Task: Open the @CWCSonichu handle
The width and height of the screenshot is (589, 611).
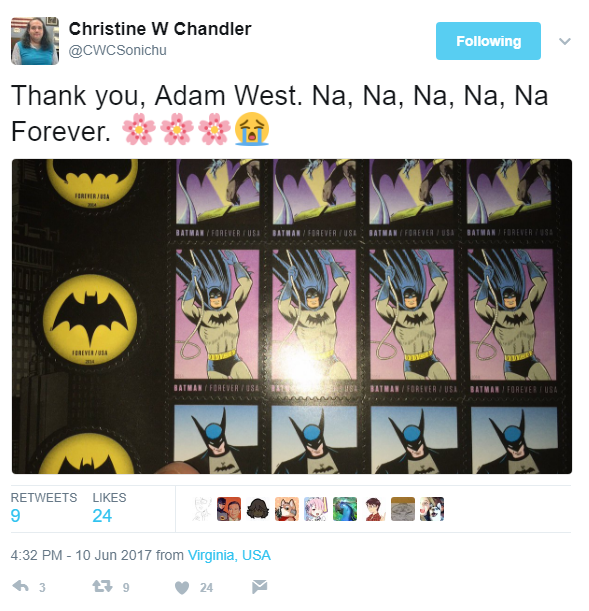Action: (119, 51)
